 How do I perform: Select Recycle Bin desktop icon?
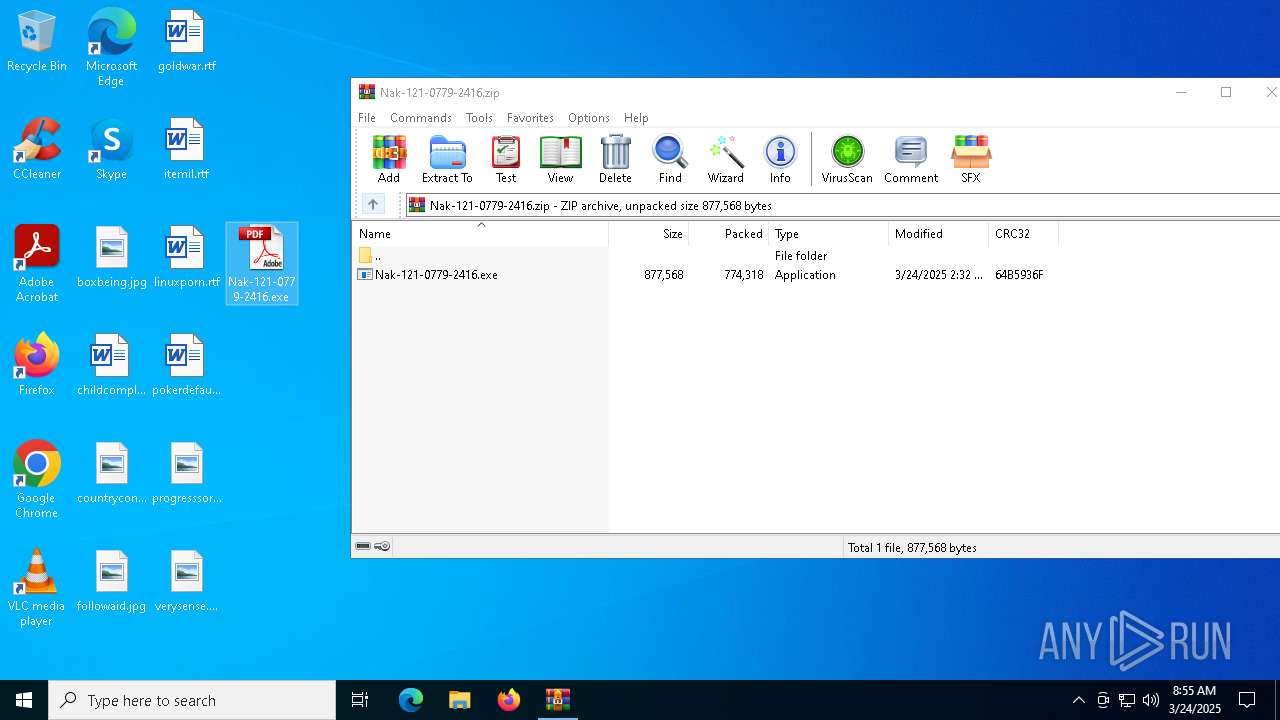tap(37, 41)
